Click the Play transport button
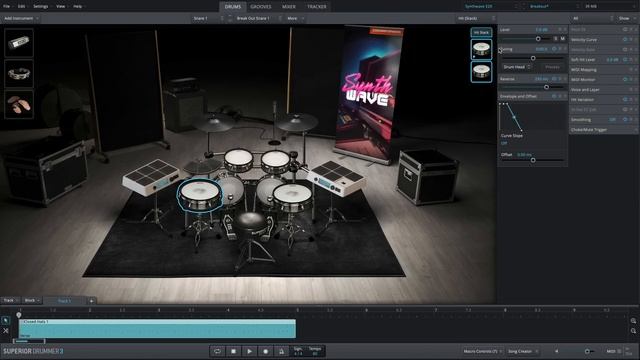This screenshot has height=360, width=640. [x=249, y=351]
